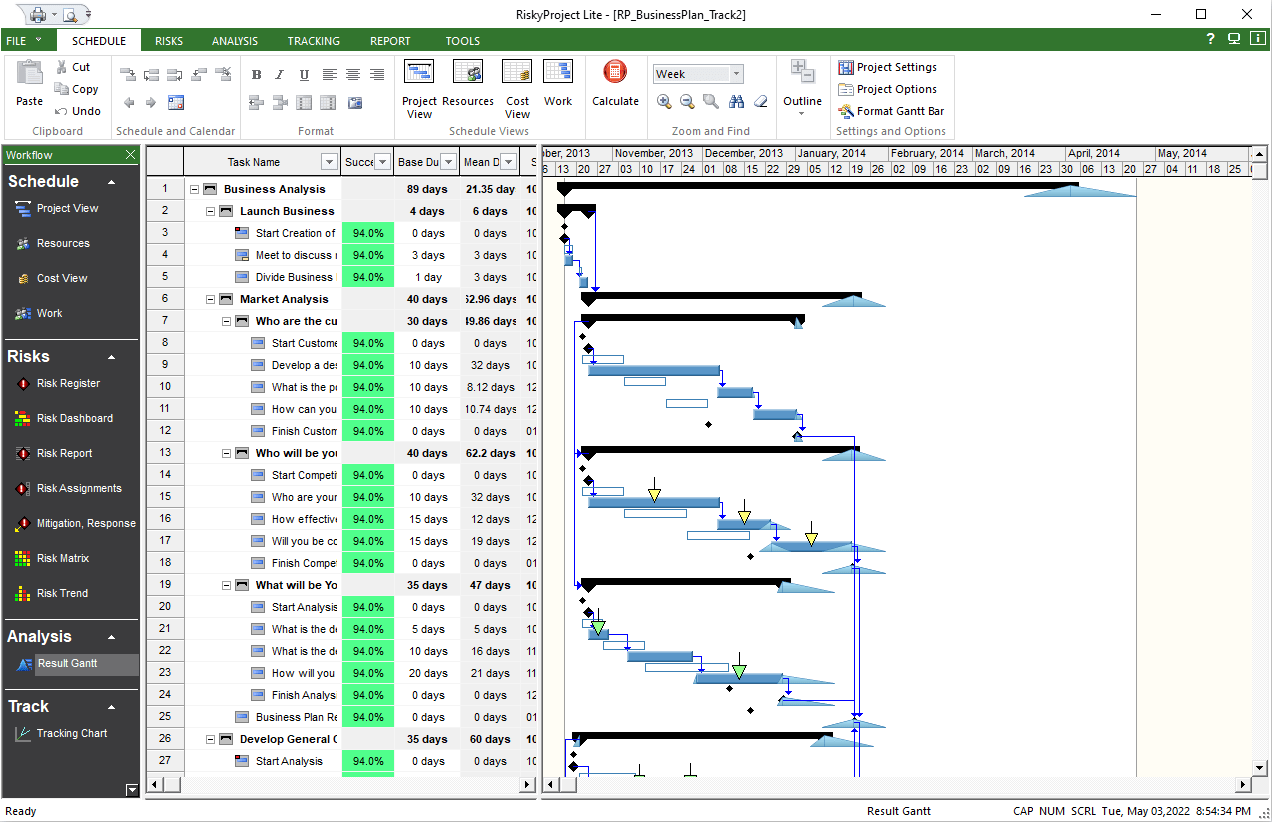This screenshot has height=822, width=1272.
Task: Switch to the ANALYSIS tab
Action: click(x=235, y=41)
